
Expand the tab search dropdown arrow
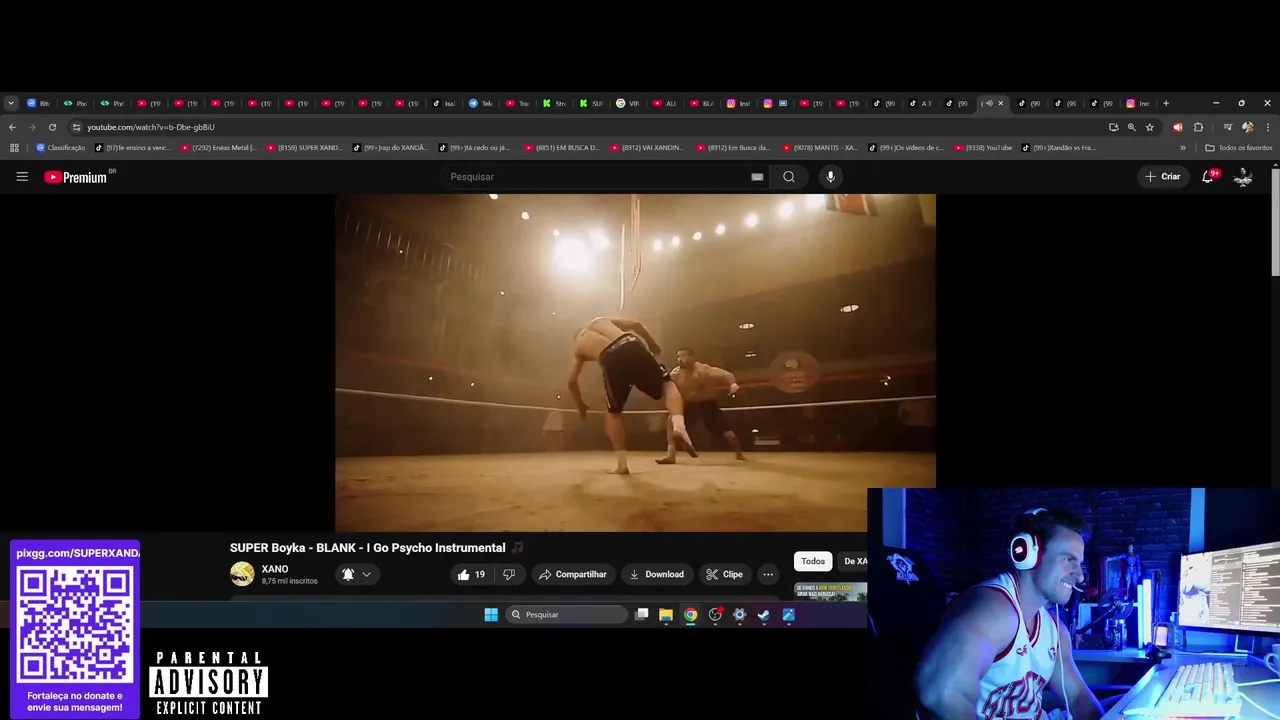[11, 103]
